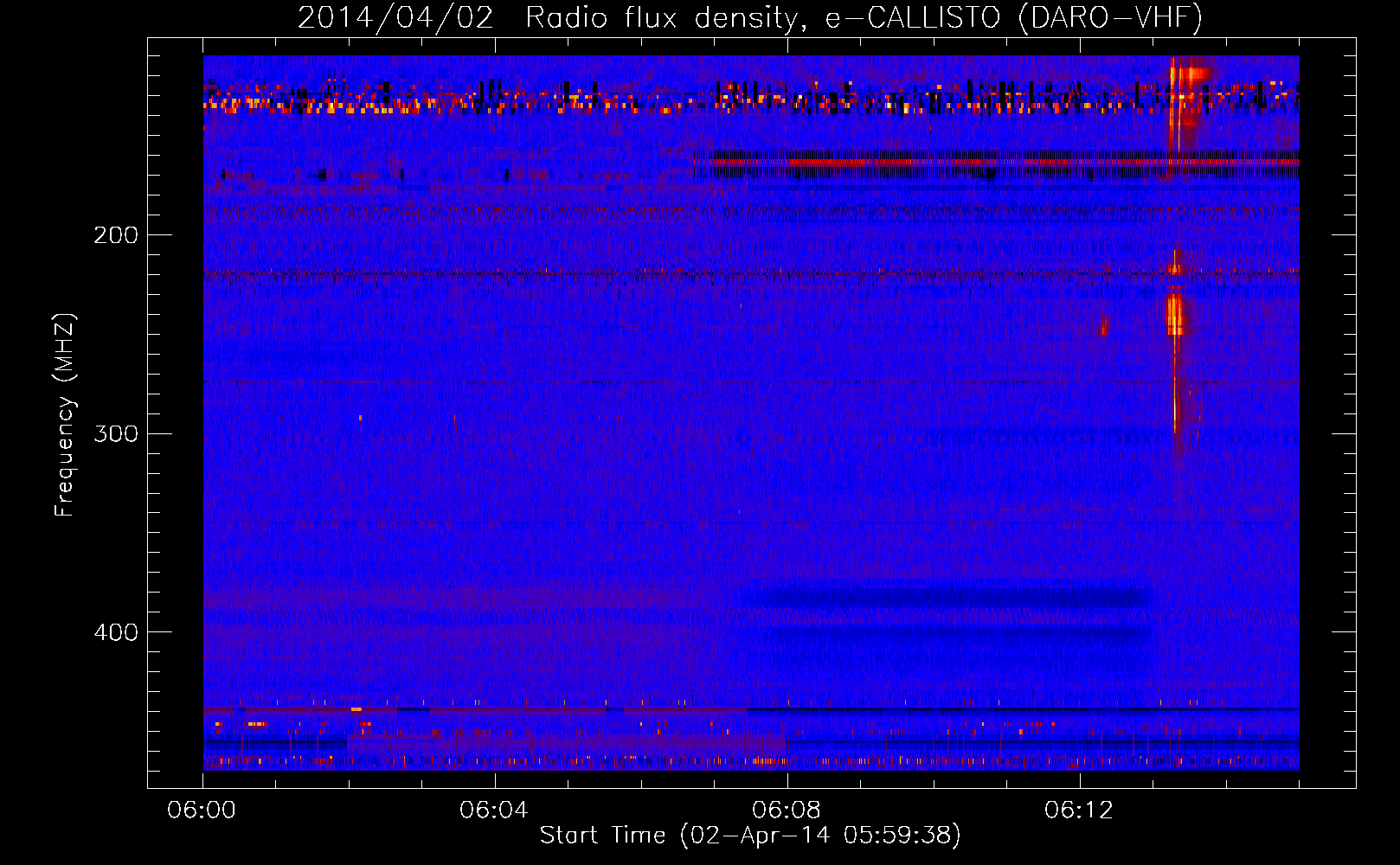Click the 06:04 time tick label
The height and width of the screenshot is (865, 1400).
coord(494,811)
